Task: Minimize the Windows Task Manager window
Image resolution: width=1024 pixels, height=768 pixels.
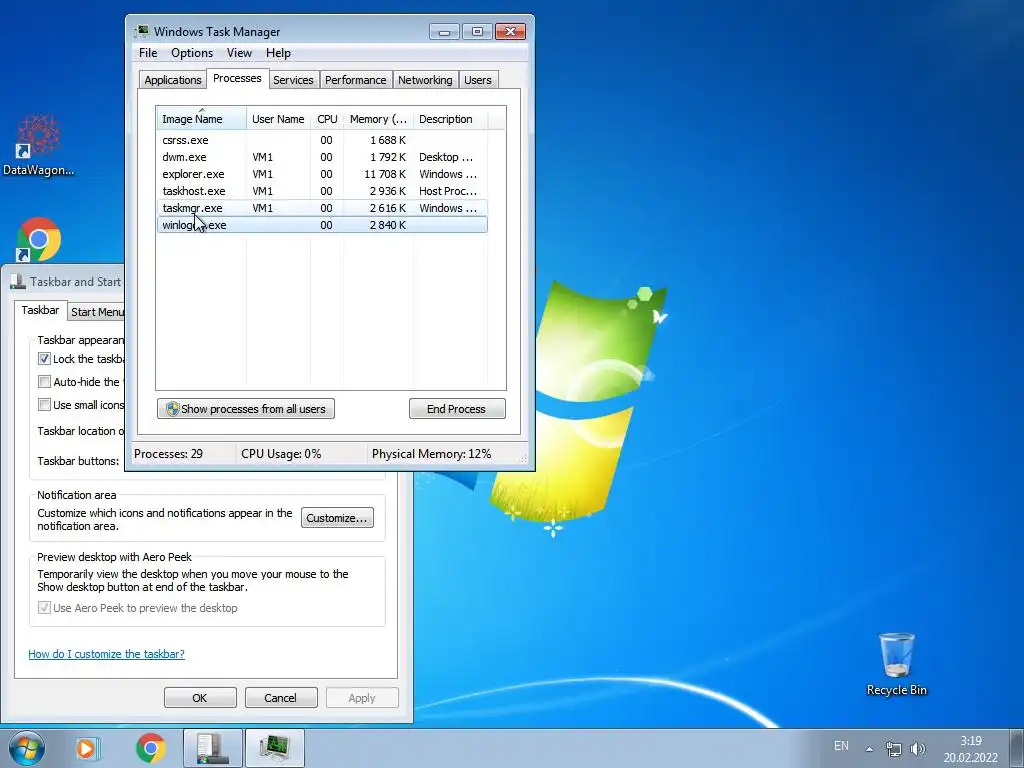Action: pyautogui.click(x=444, y=31)
